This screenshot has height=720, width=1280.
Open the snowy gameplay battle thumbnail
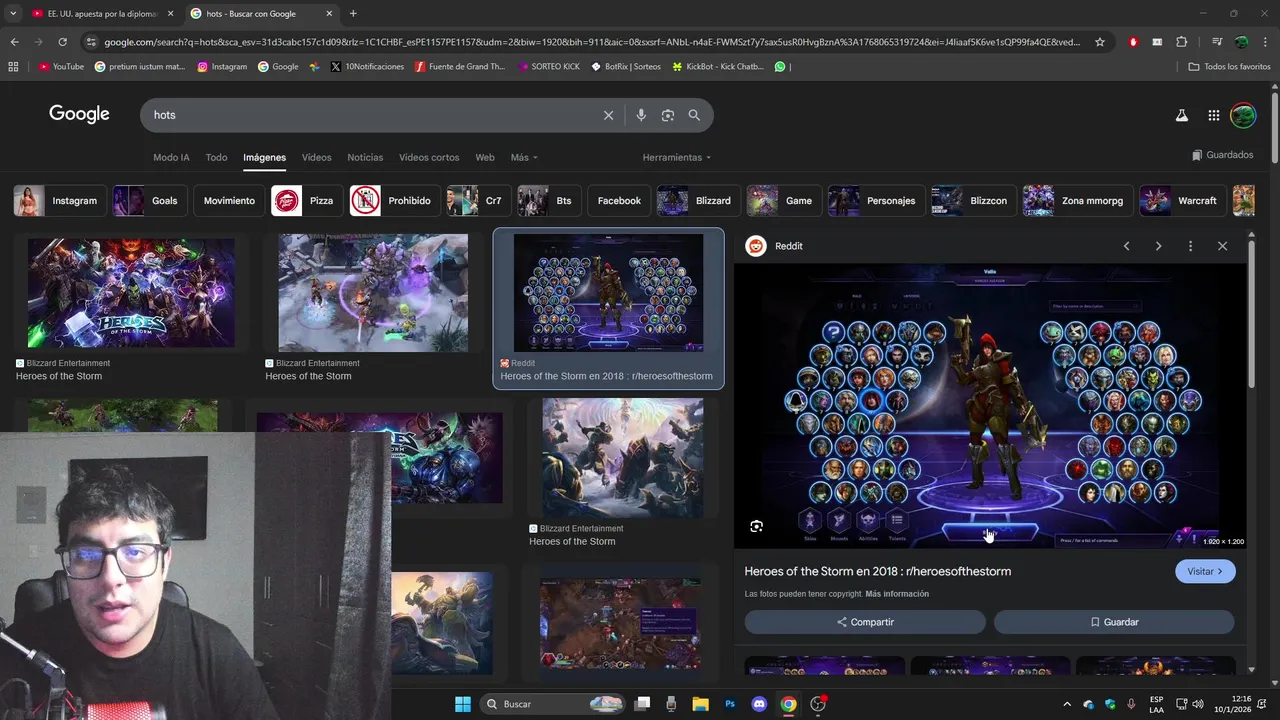[x=373, y=293]
